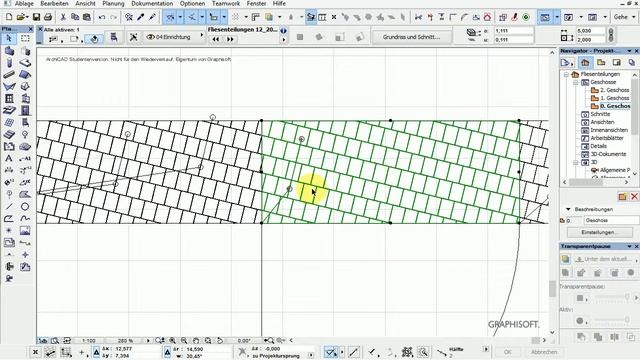
Task: Open the scale 1:100 dropdown
Action: click(89, 340)
